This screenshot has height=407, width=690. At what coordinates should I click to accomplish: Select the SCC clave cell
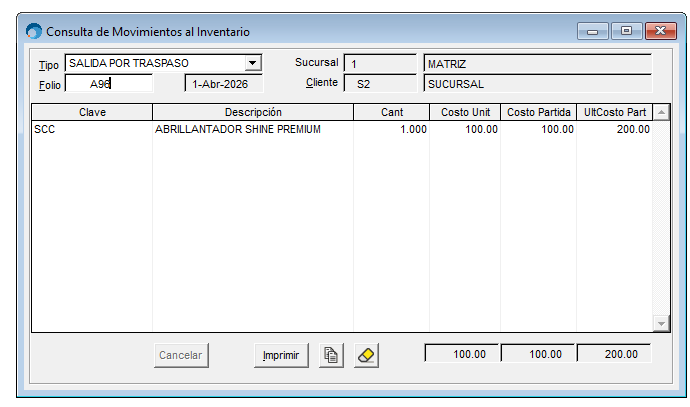(x=92, y=129)
